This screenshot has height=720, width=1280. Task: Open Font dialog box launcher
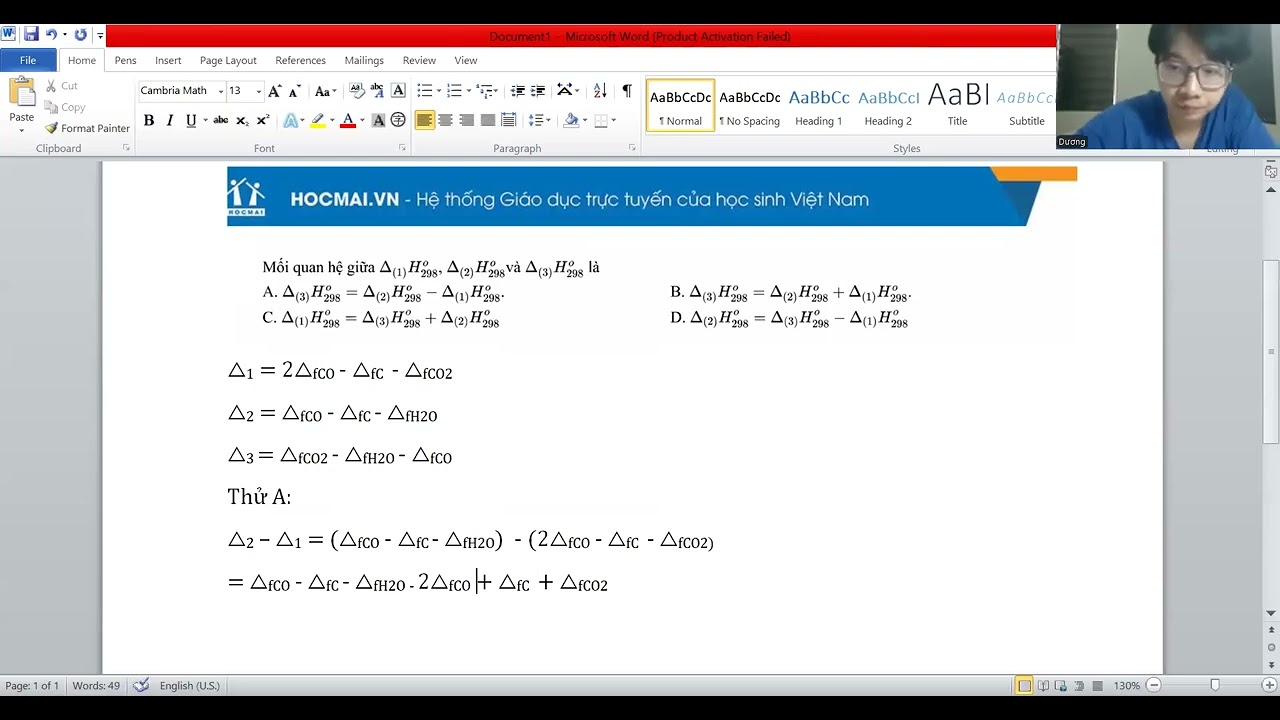(402, 148)
